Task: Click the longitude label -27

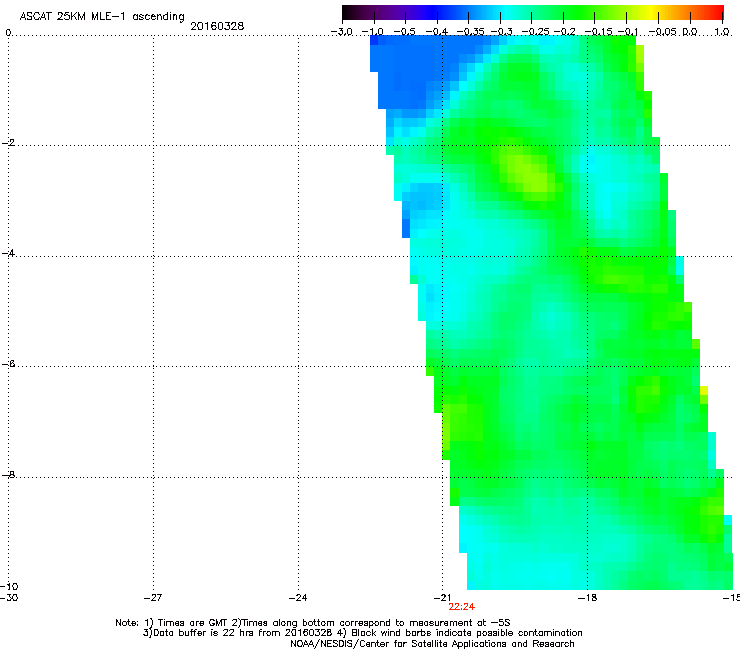Action: click(153, 598)
